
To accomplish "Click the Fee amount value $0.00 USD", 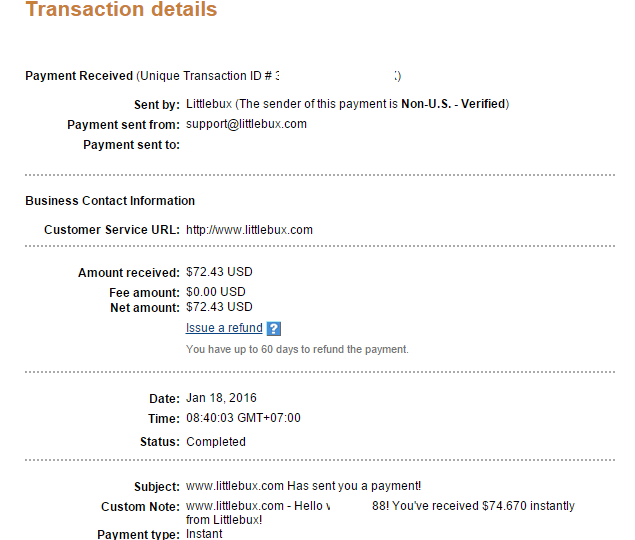I will tap(215, 292).
